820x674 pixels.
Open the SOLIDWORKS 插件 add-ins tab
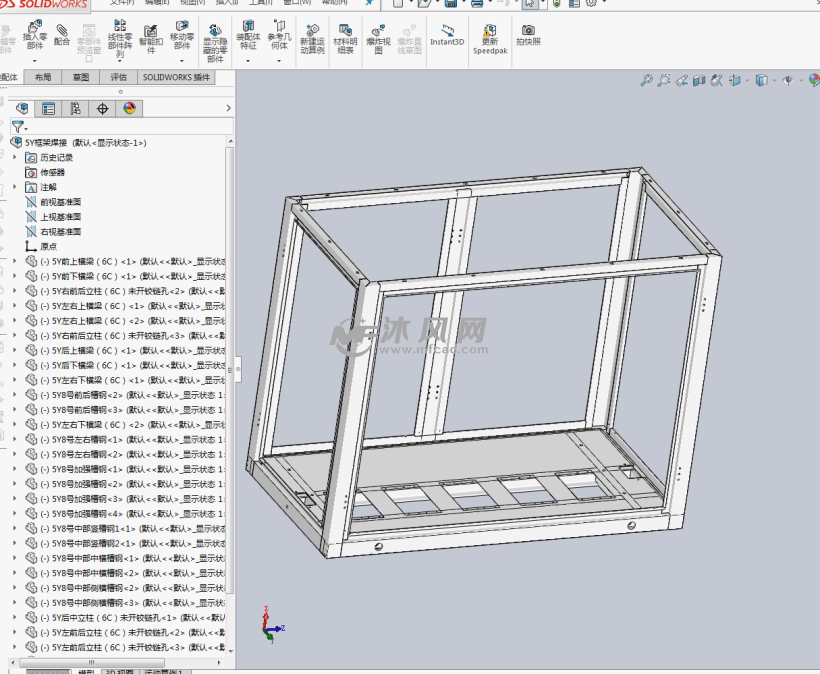(176, 77)
